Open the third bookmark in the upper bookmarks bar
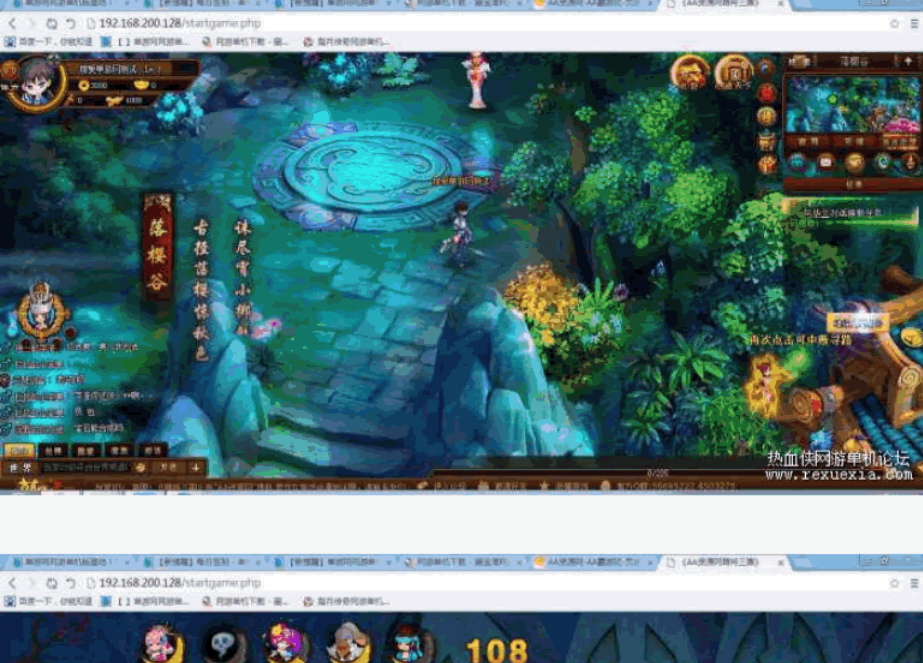 pos(245,42)
